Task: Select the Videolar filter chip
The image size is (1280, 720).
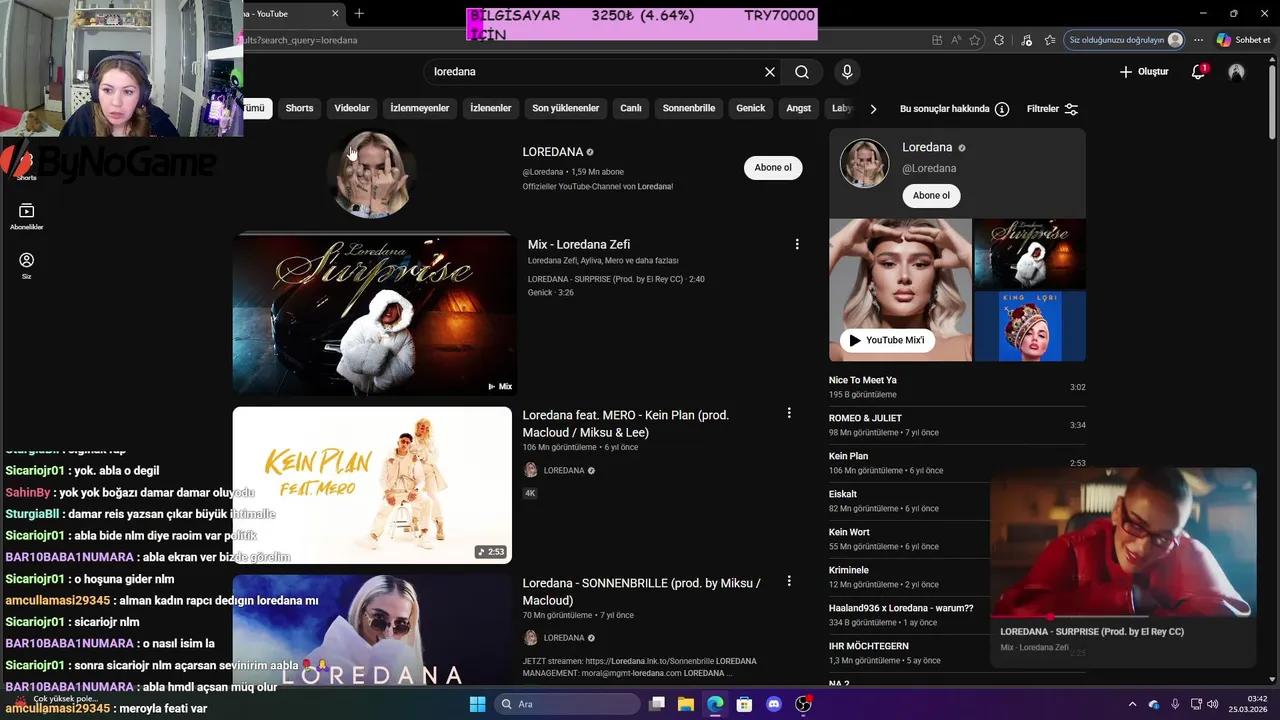Action: tap(352, 108)
